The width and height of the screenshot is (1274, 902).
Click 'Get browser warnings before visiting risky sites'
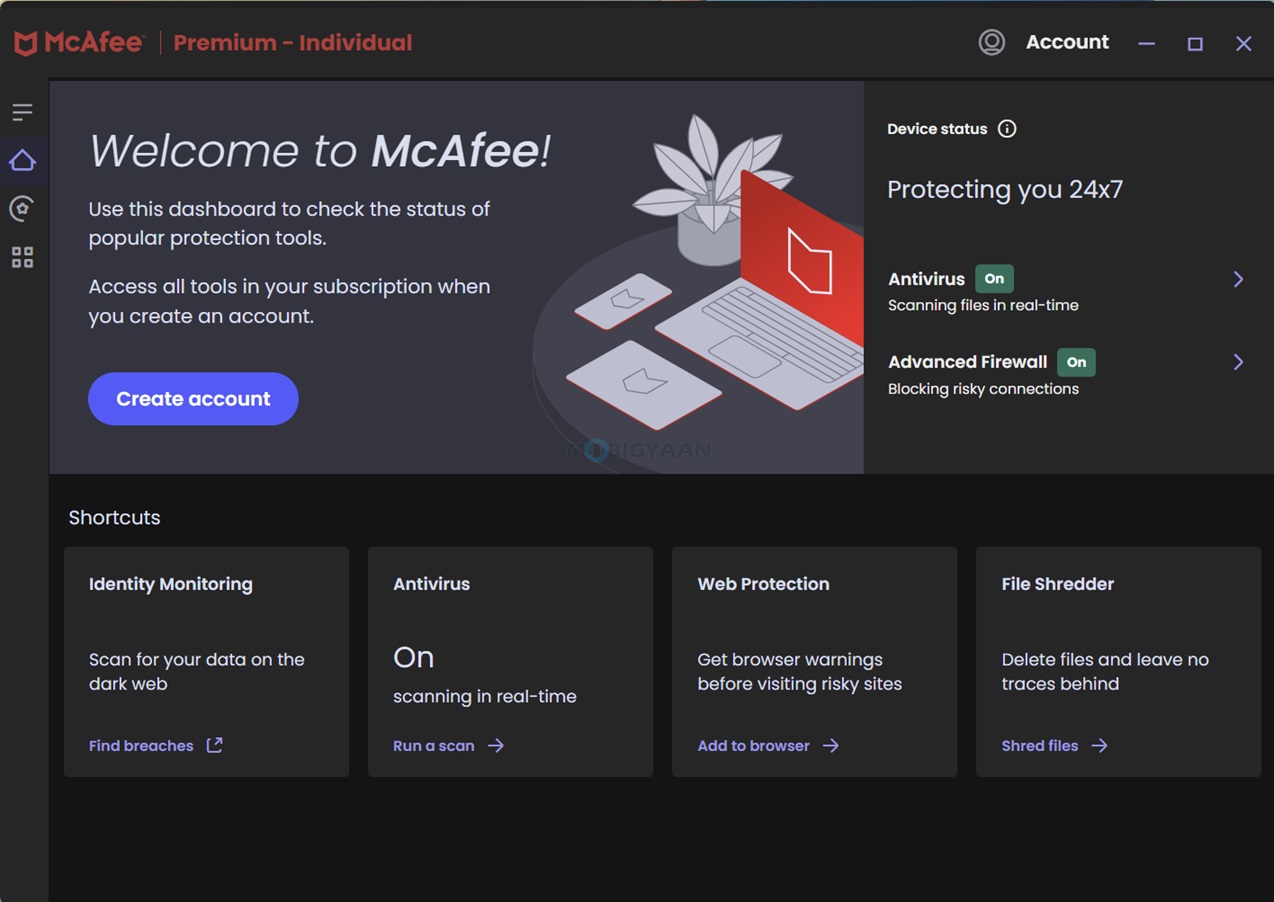799,672
